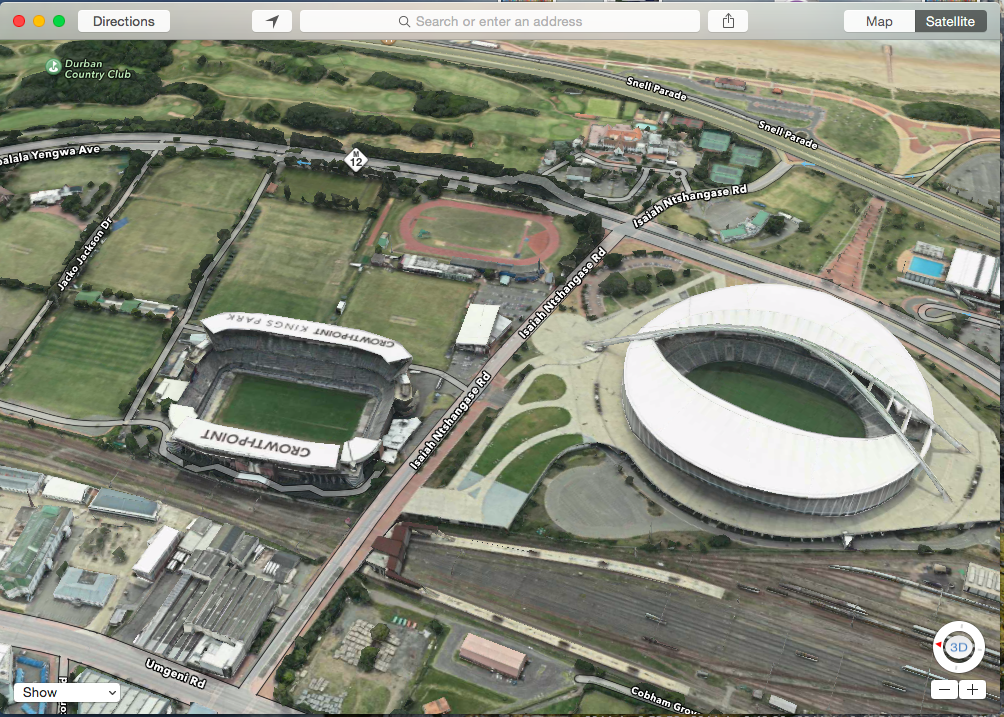Click the Durban Country Club label
1004x717 pixels.
tap(97, 68)
